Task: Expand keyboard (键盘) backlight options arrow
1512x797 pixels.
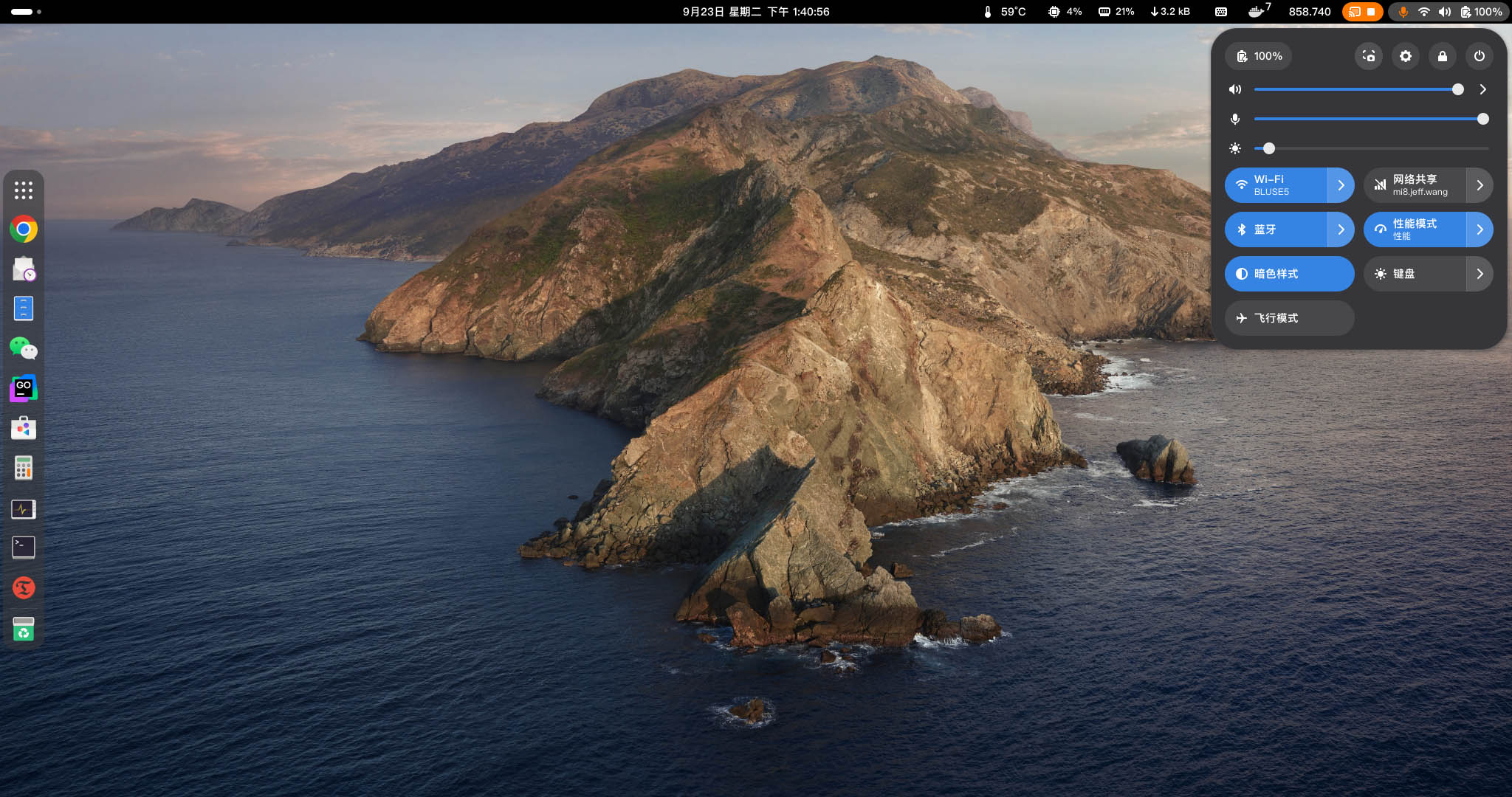Action: click(x=1480, y=274)
